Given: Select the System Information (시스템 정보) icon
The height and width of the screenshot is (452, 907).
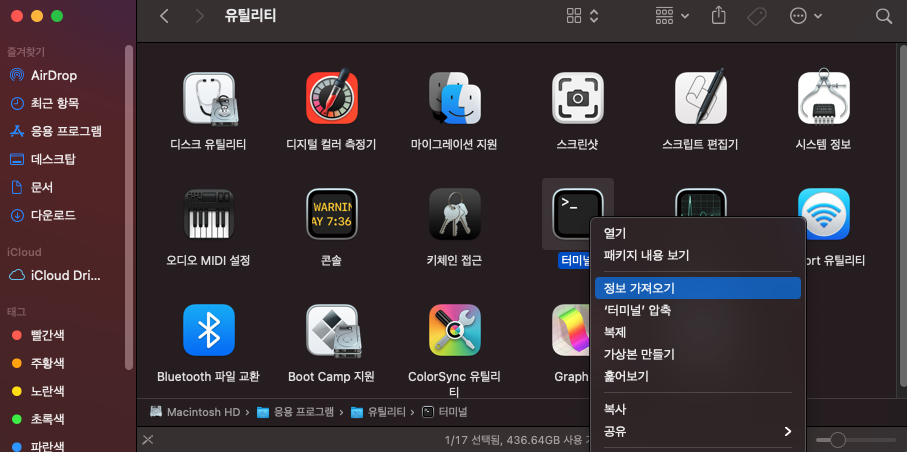Looking at the screenshot, I should click(x=824, y=97).
